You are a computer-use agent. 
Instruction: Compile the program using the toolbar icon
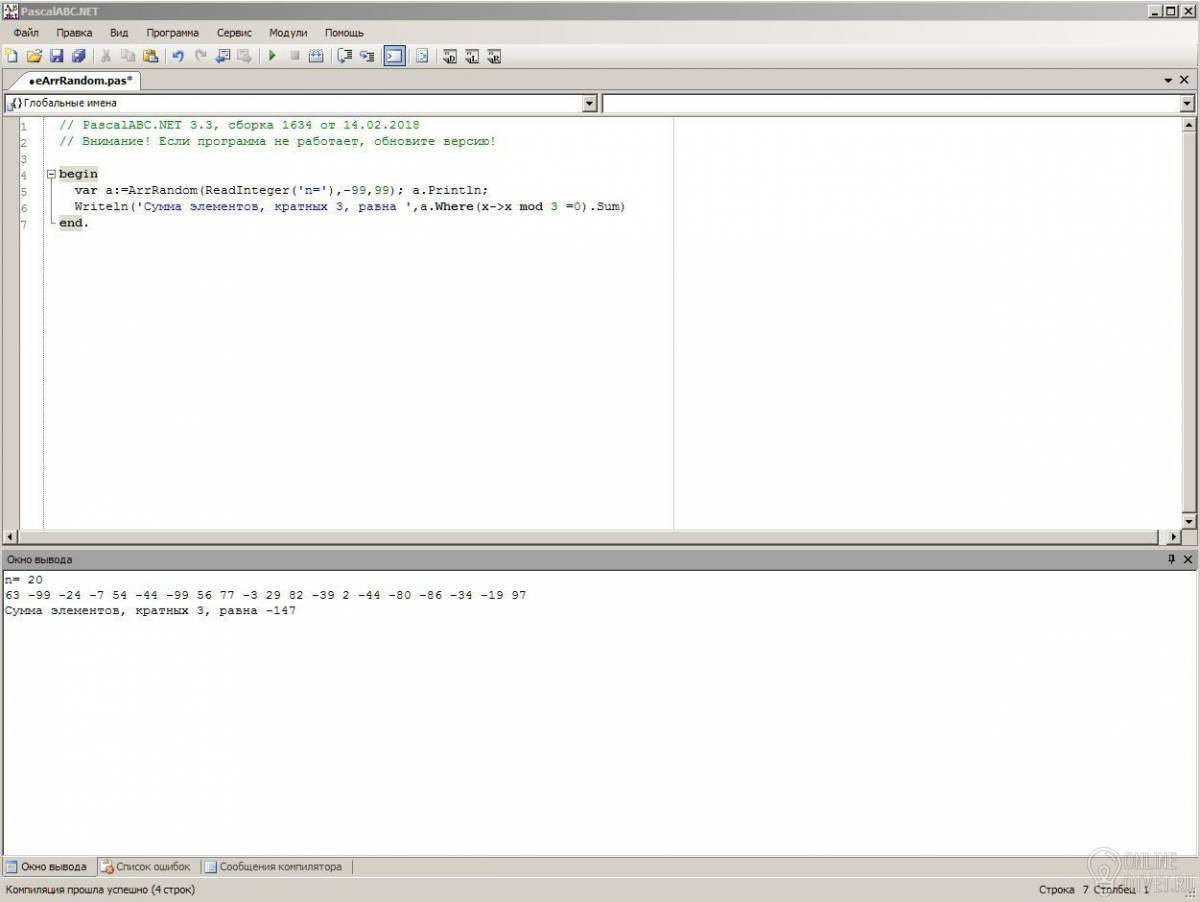pos(316,56)
